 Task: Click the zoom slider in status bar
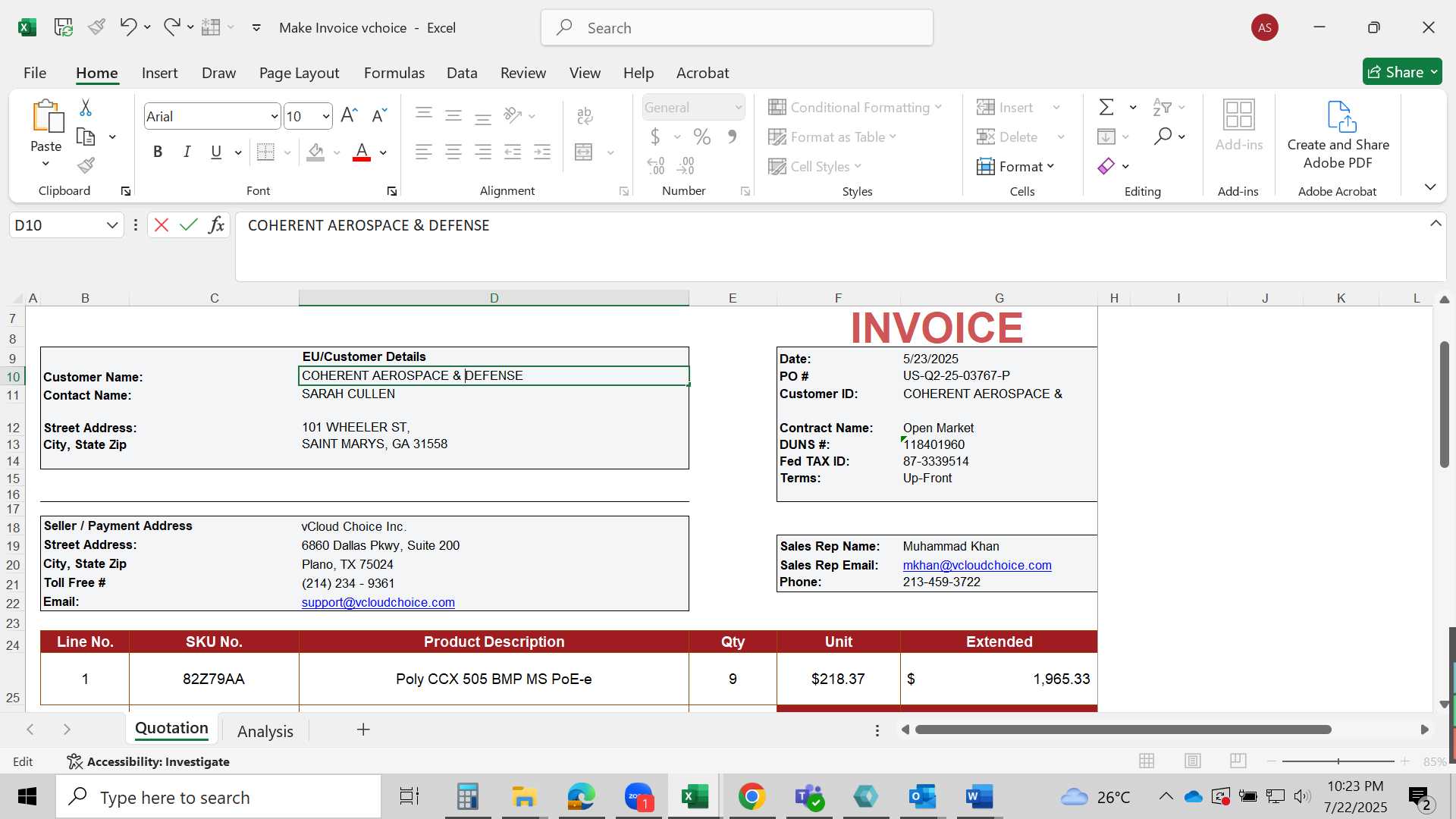pos(1338,761)
